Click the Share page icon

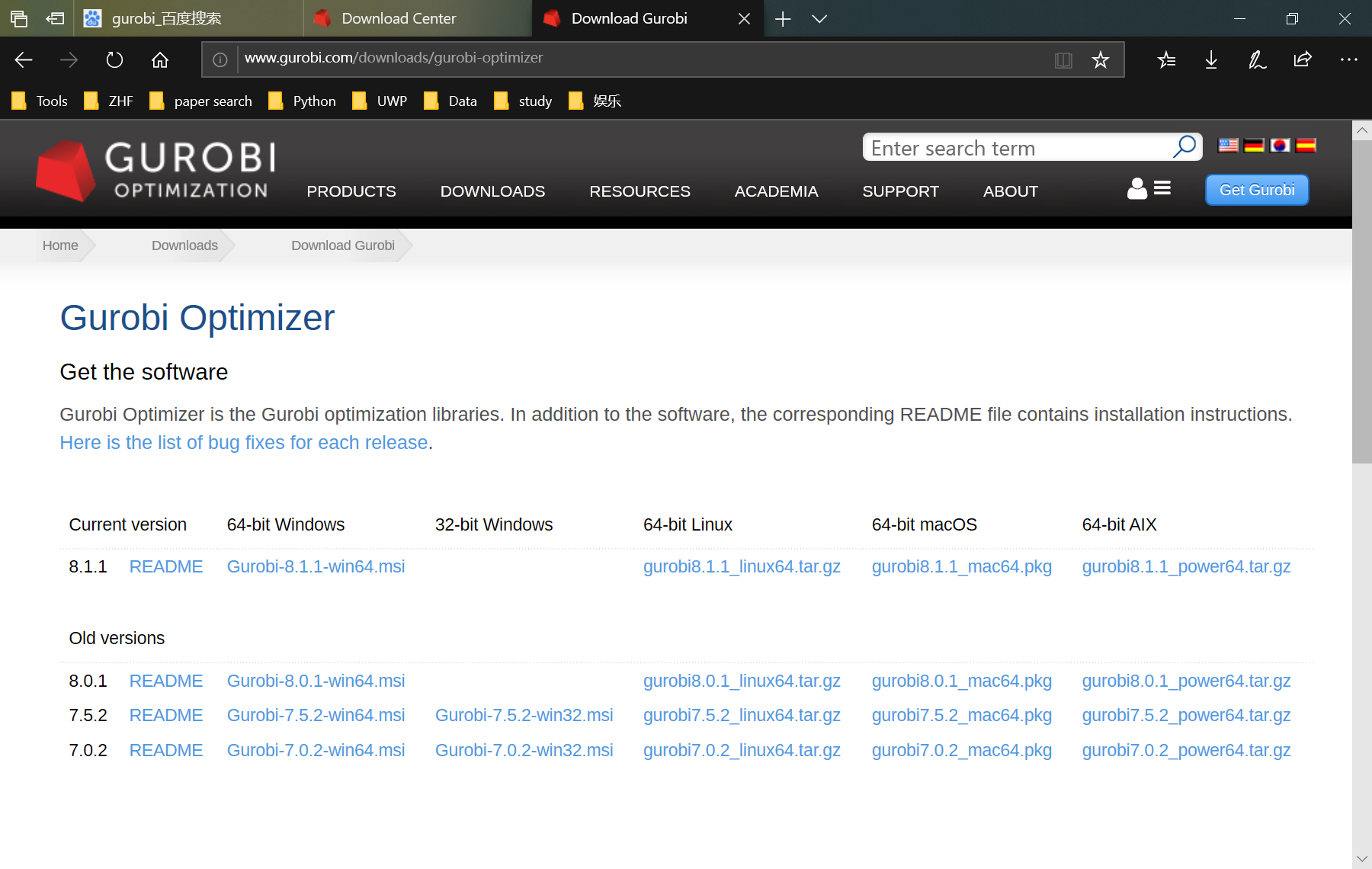pyautogui.click(x=1303, y=59)
